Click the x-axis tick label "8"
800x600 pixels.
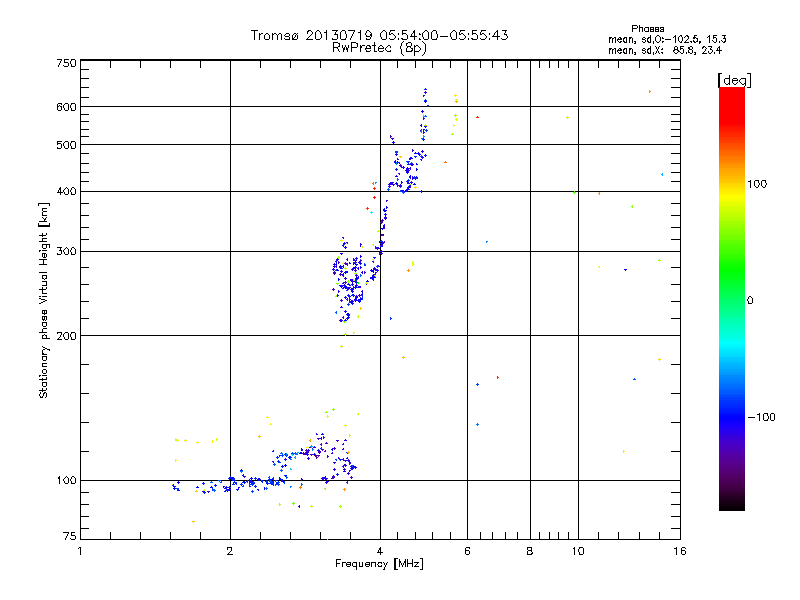pos(530,551)
